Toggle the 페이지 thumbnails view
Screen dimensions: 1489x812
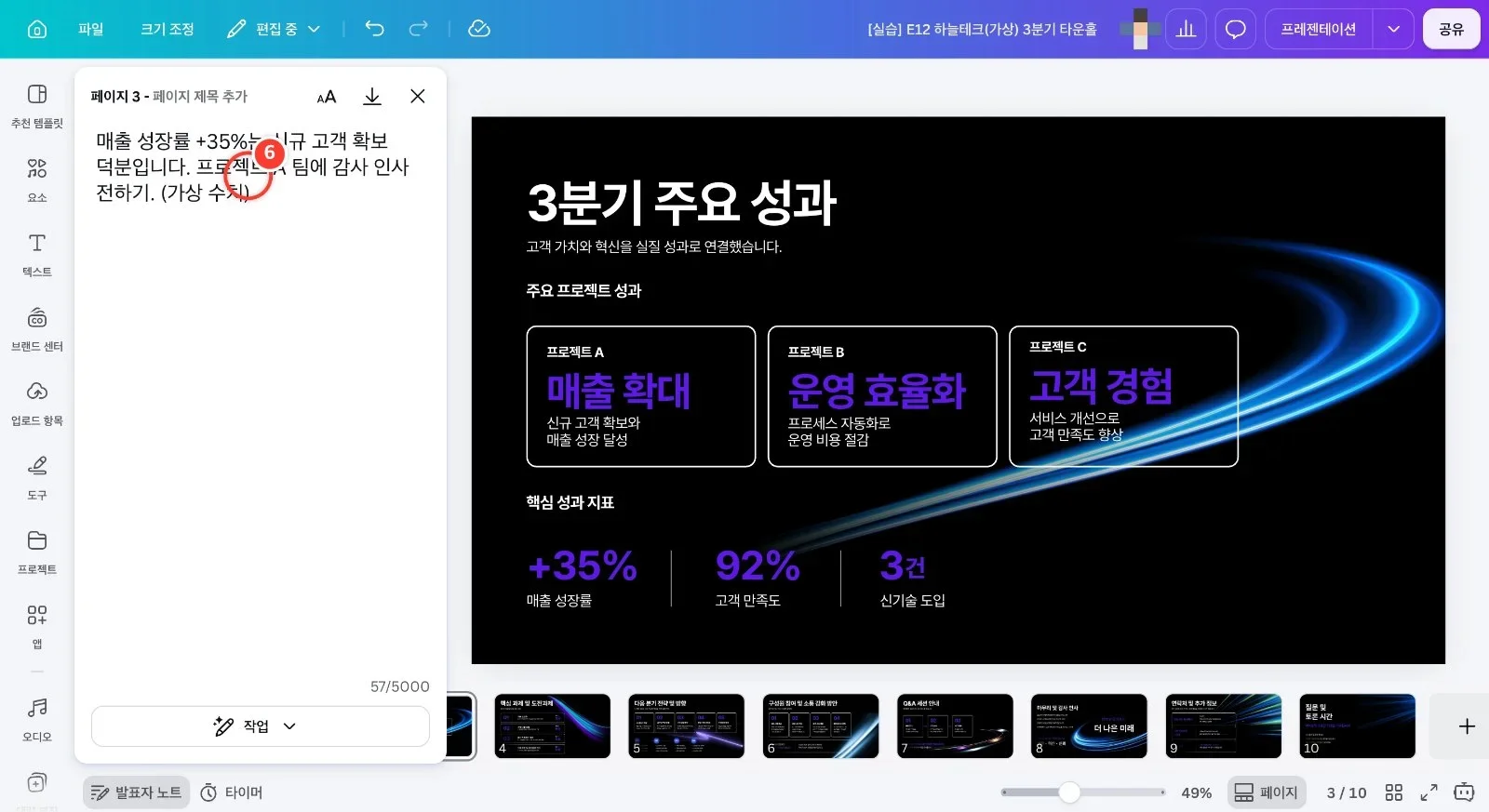[1266, 792]
